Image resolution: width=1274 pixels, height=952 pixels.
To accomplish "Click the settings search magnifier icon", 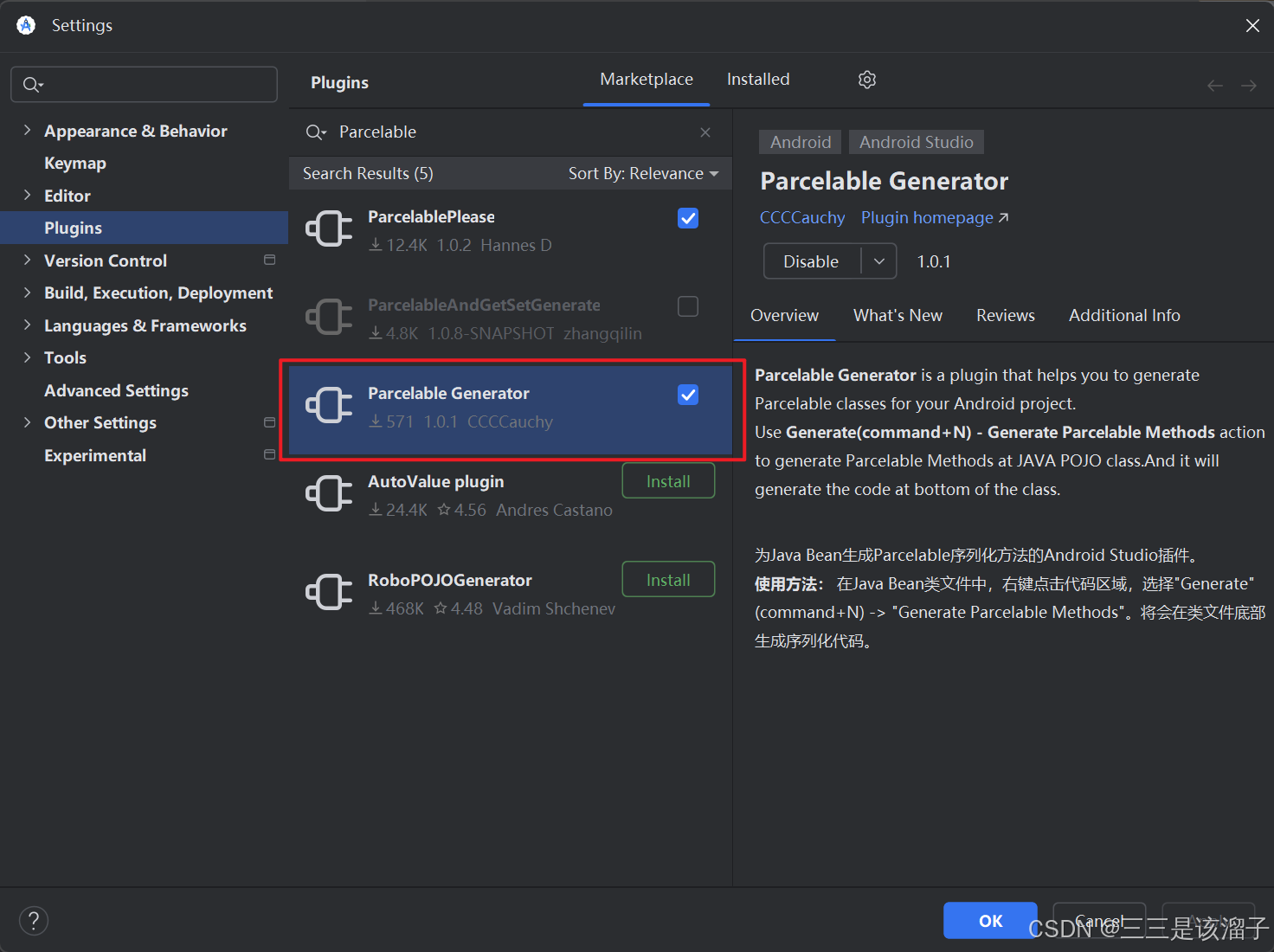I will tap(32, 85).
